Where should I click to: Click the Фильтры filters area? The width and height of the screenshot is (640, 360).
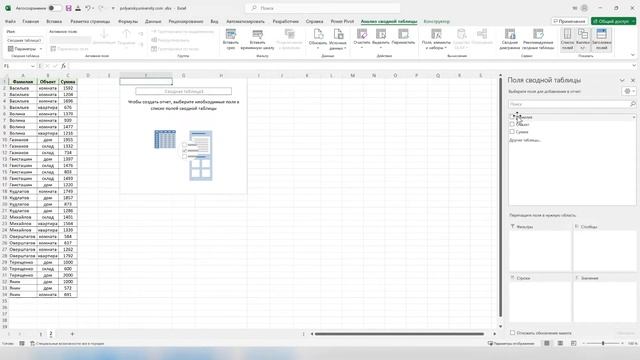click(x=540, y=250)
